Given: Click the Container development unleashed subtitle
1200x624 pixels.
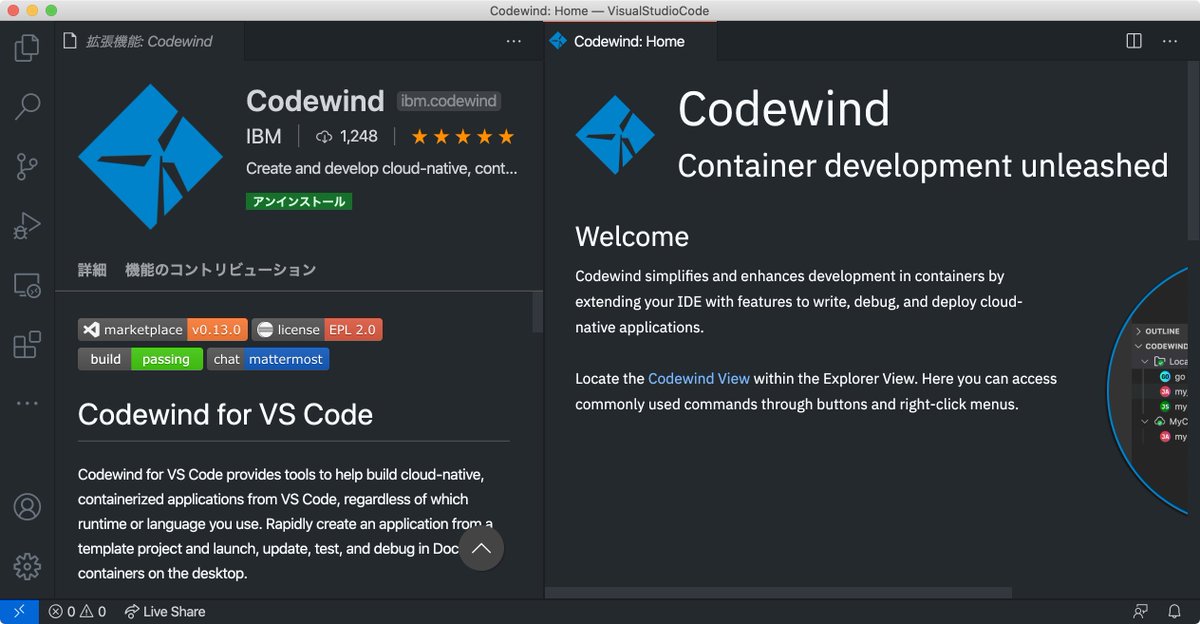Looking at the screenshot, I should pos(923,165).
